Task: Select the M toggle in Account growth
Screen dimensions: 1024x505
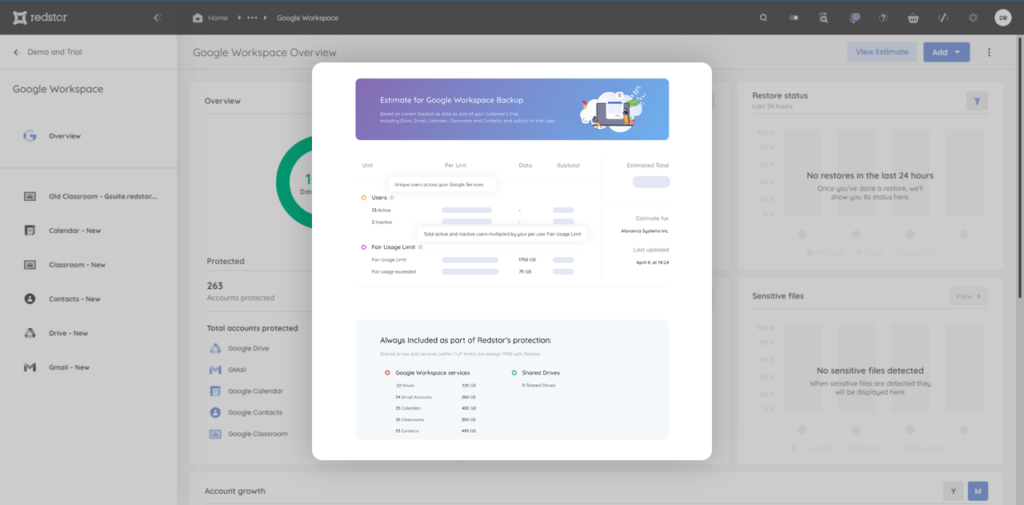Action: [978, 491]
